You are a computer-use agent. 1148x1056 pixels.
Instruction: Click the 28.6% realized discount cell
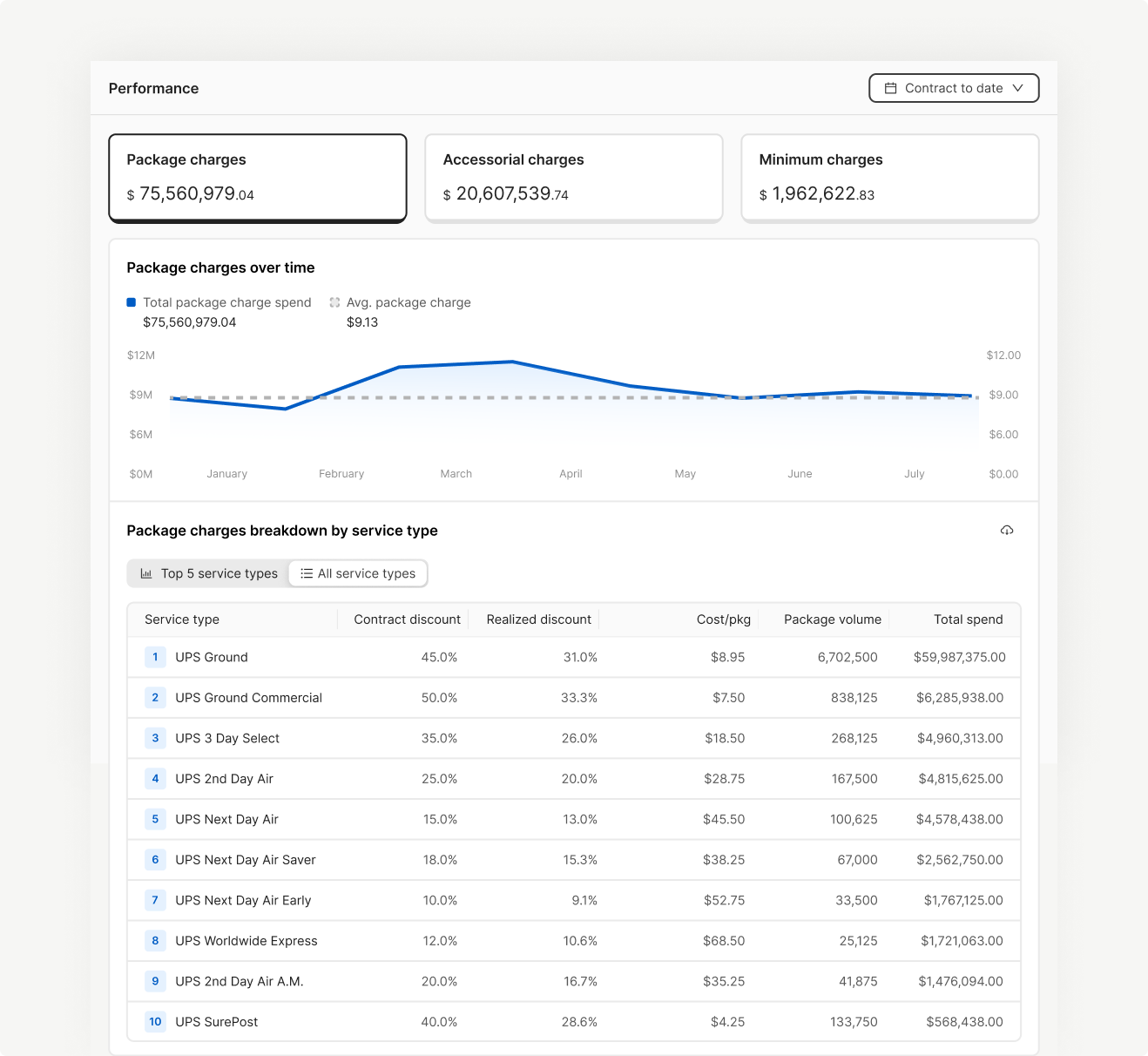pyautogui.click(x=579, y=1022)
